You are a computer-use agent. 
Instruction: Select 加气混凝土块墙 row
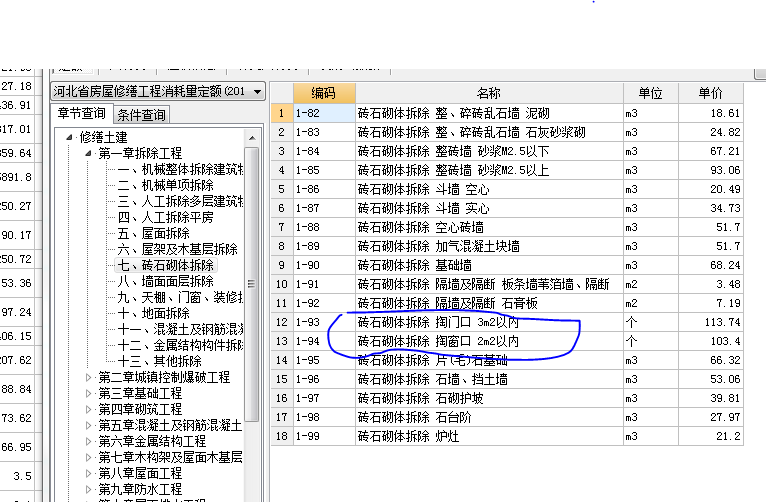[507, 247]
